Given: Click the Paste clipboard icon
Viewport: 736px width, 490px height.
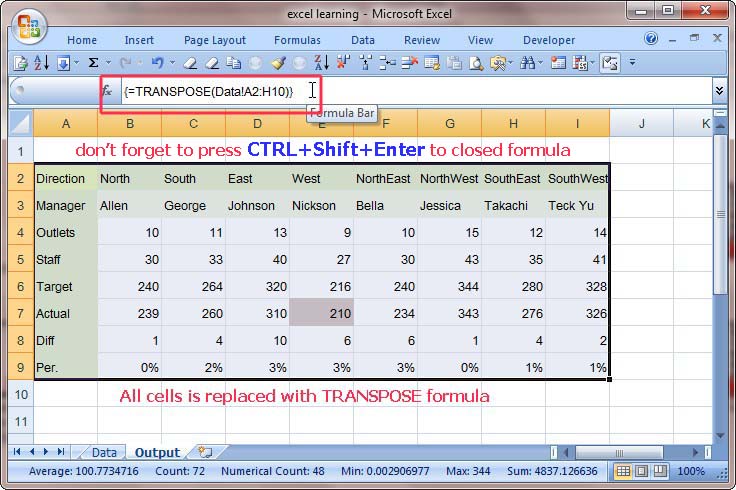Looking at the screenshot, I should [454, 63].
